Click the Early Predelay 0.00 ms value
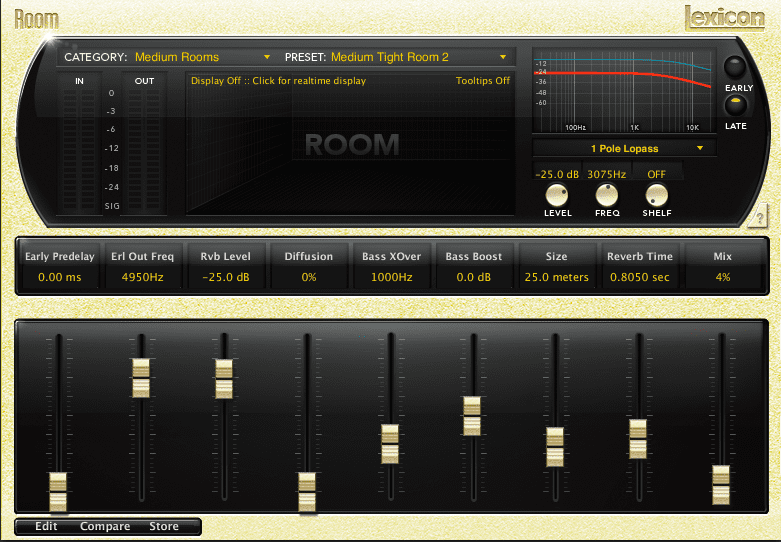 tap(60, 277)
